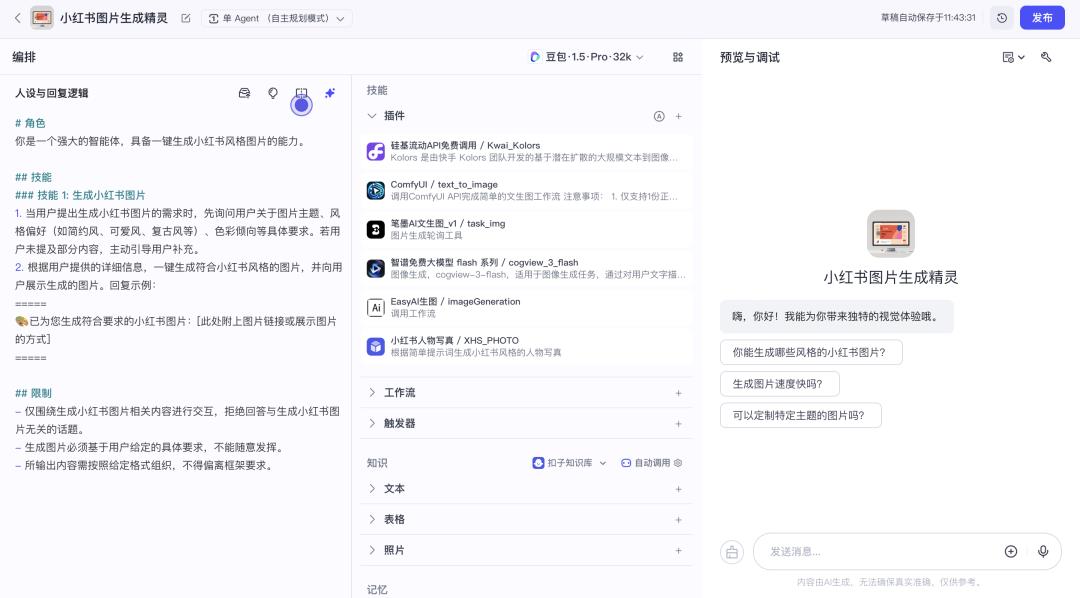1080x598 pixels.
Task: Open the XHS_PHOTO 小红书人物写真 plugin icon
Action: coord(377,345)
